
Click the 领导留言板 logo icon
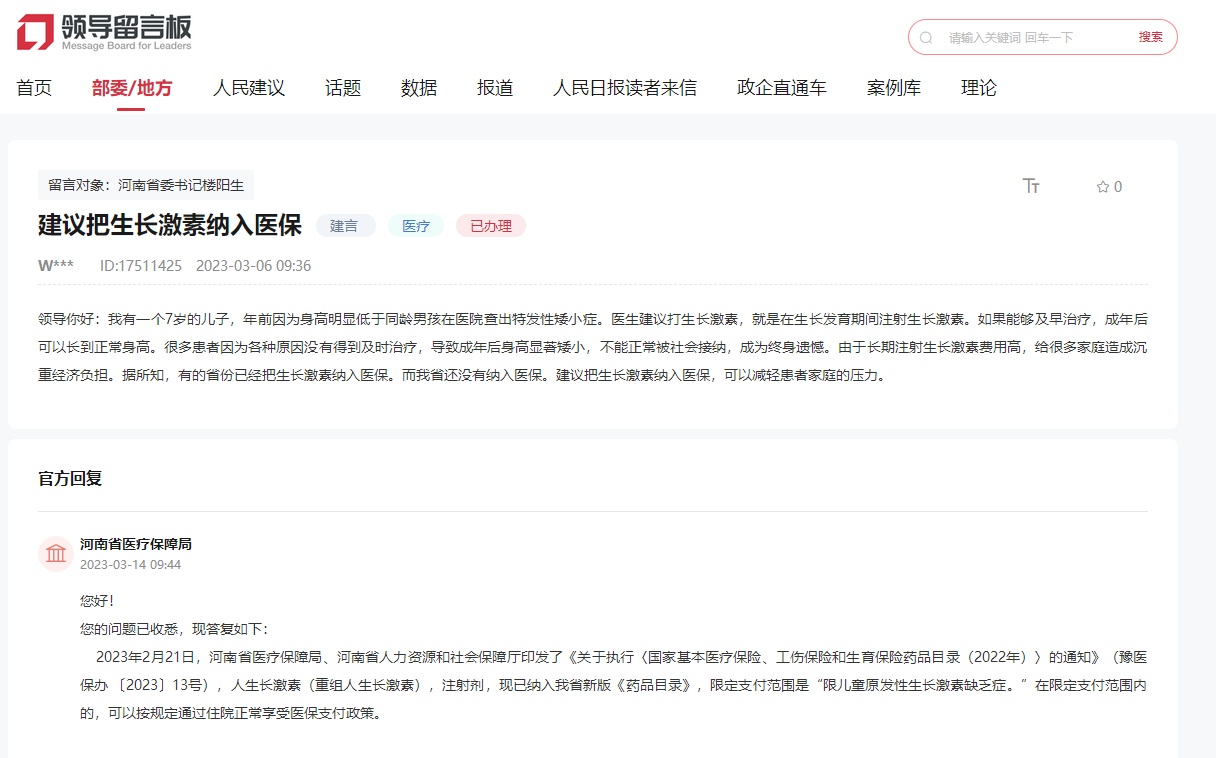(35, 32)
